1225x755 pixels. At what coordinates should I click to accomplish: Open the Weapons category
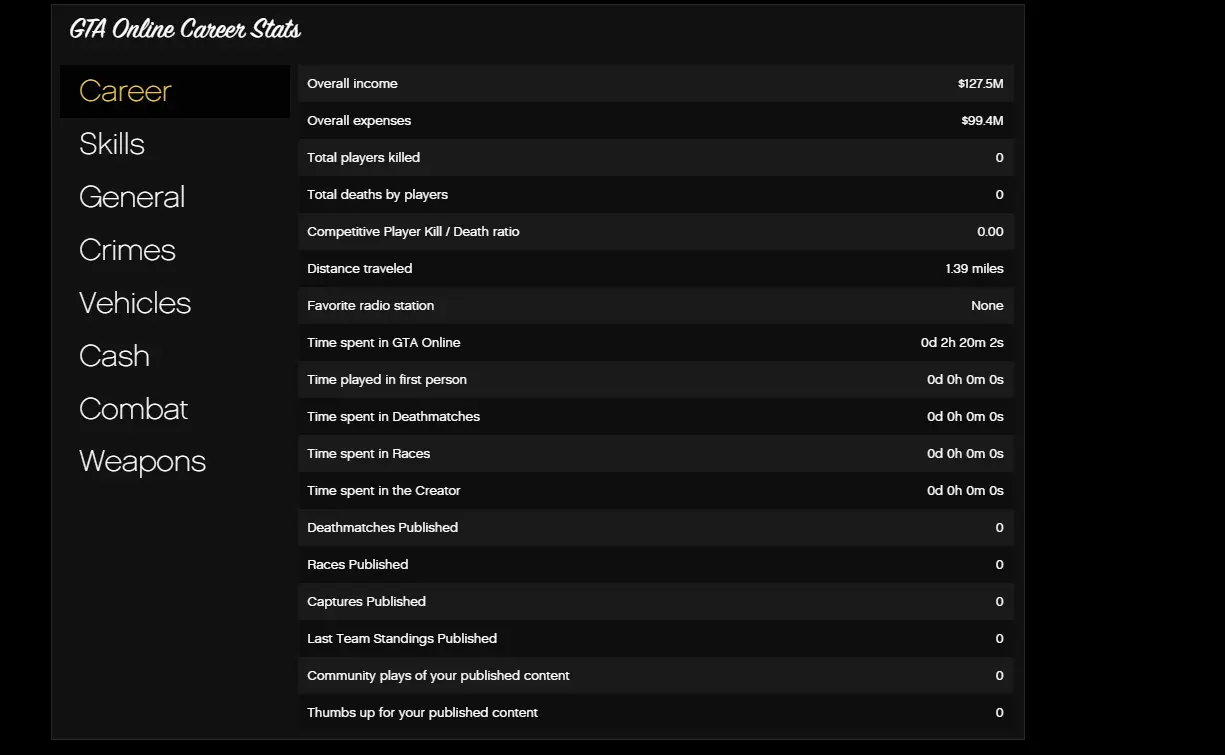click(142, 461)
